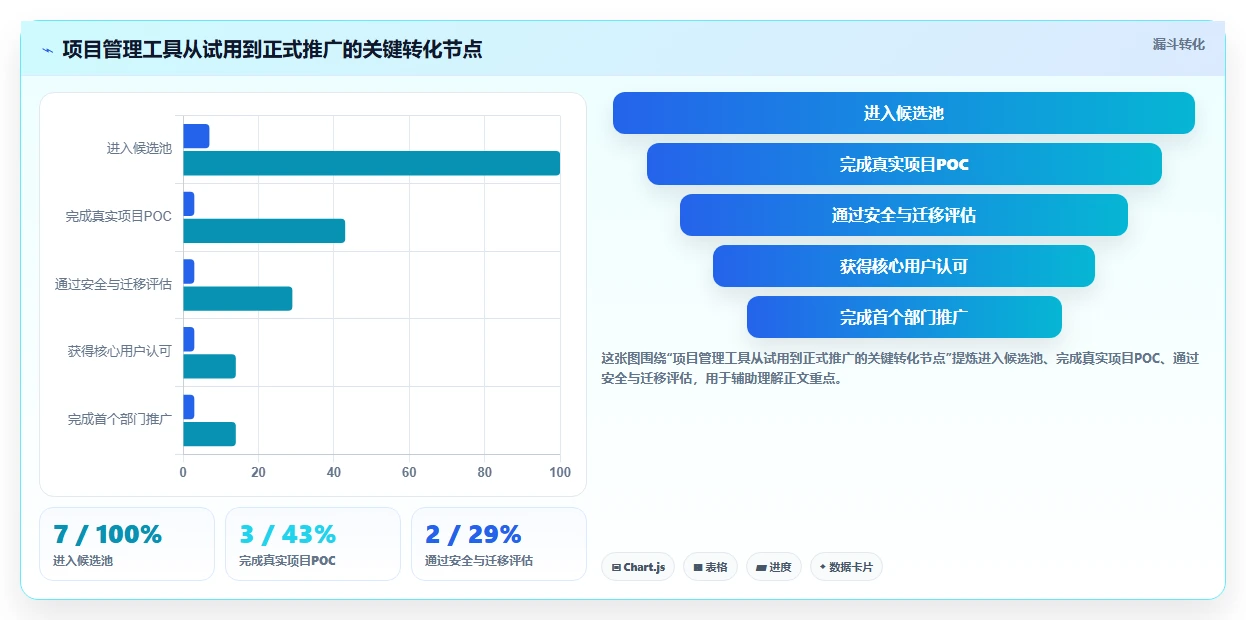
Task: Click the x-axis tick value 40
Action: pos(334,472)
